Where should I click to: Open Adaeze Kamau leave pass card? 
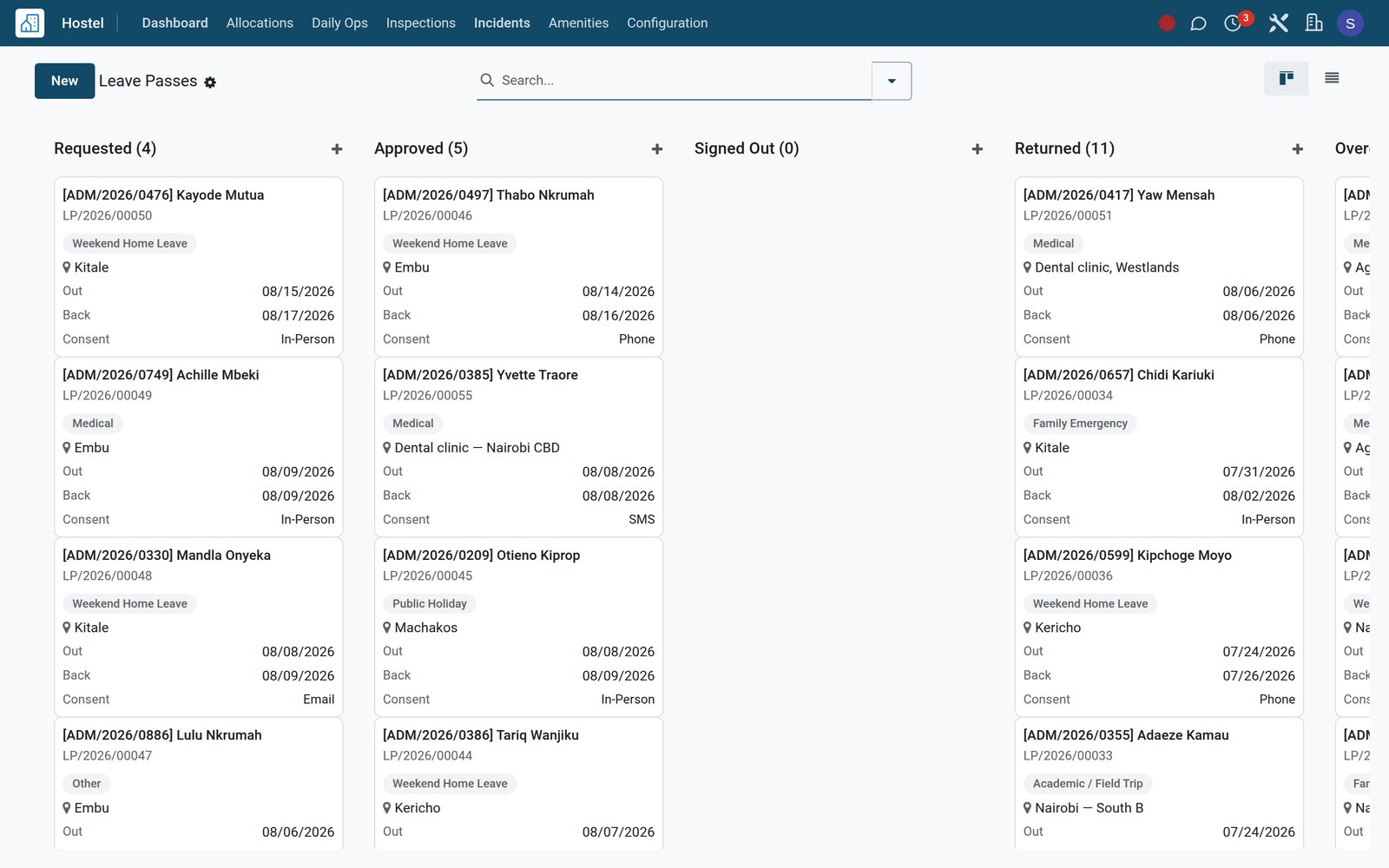(1159, 783)
